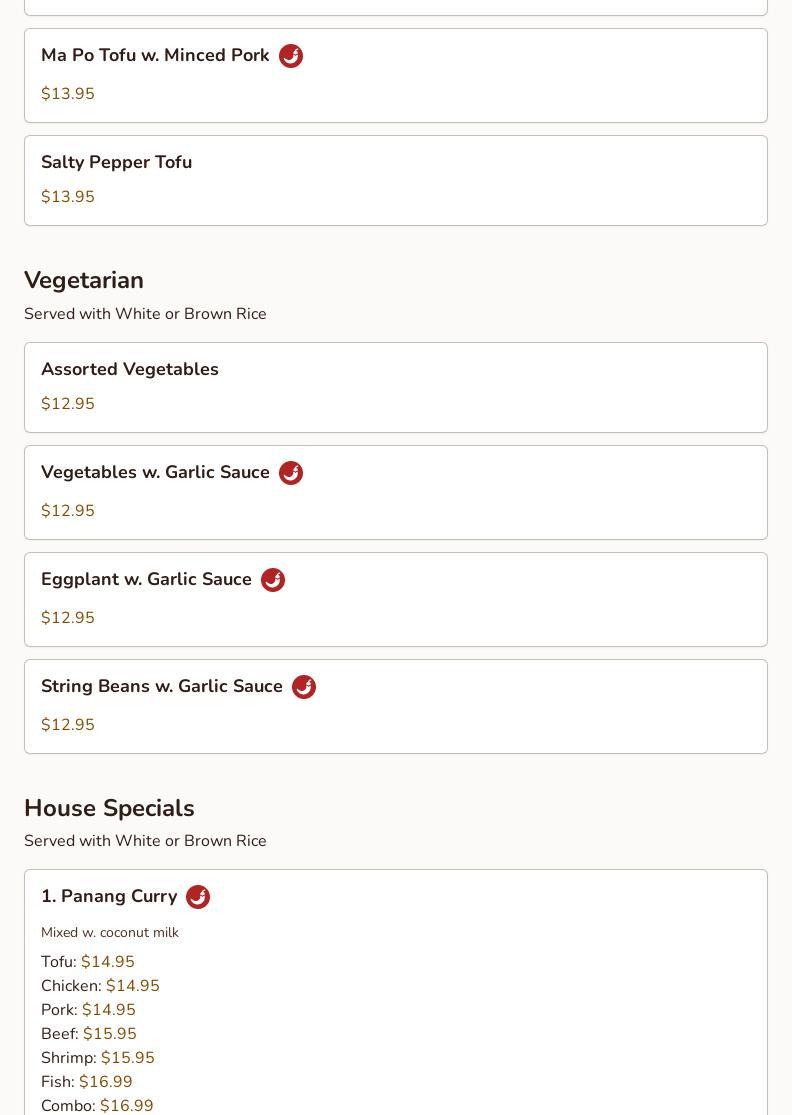Pick the Beef $15.95 option

[x=89, y=1034]
